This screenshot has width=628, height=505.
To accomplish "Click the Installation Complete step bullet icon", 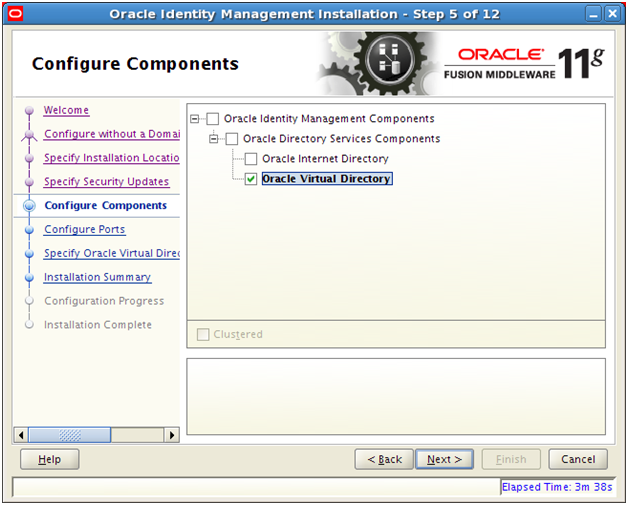I will pos(29,325).
